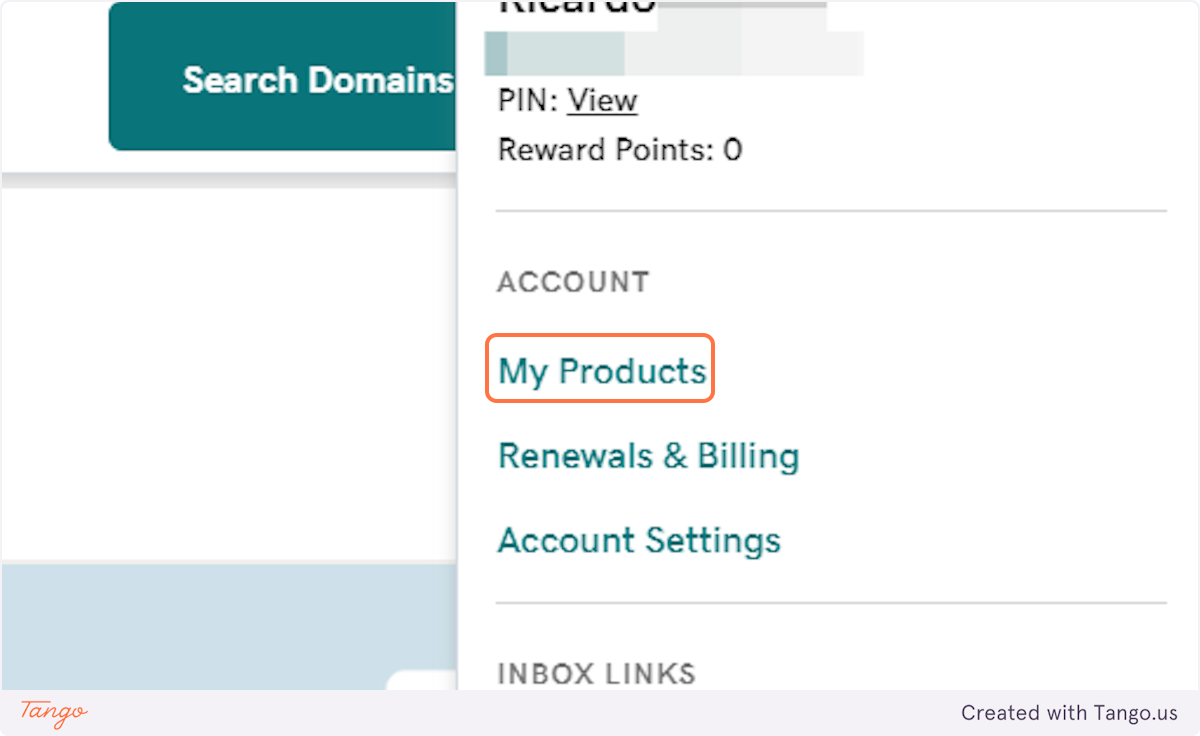The width and height of the screenshot is (1200, 736).
Task: Click the PIN label text
Action: click(x=529, y=100)
